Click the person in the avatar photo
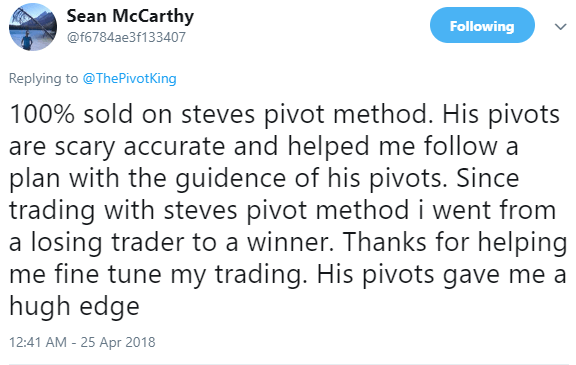Image resolution: width=576 pixels, height=365 pixels. point(26,40)
